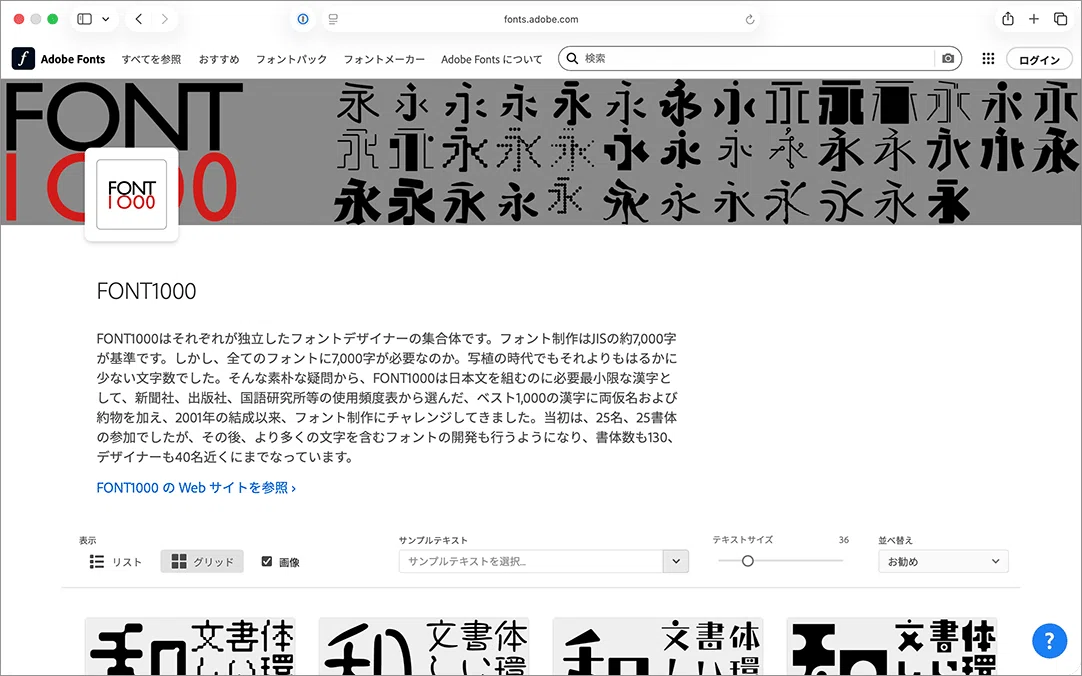Screen dimensions: 1082x676
Task: Go forward with Safari forward arrow
Action: pyautogui.click(x=164, y=19)
